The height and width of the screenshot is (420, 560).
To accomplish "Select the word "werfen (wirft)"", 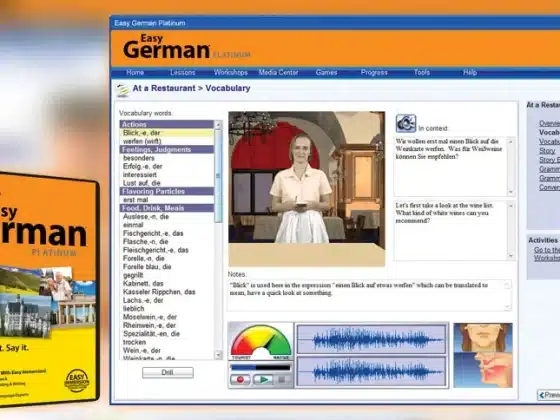I will 166,141.
